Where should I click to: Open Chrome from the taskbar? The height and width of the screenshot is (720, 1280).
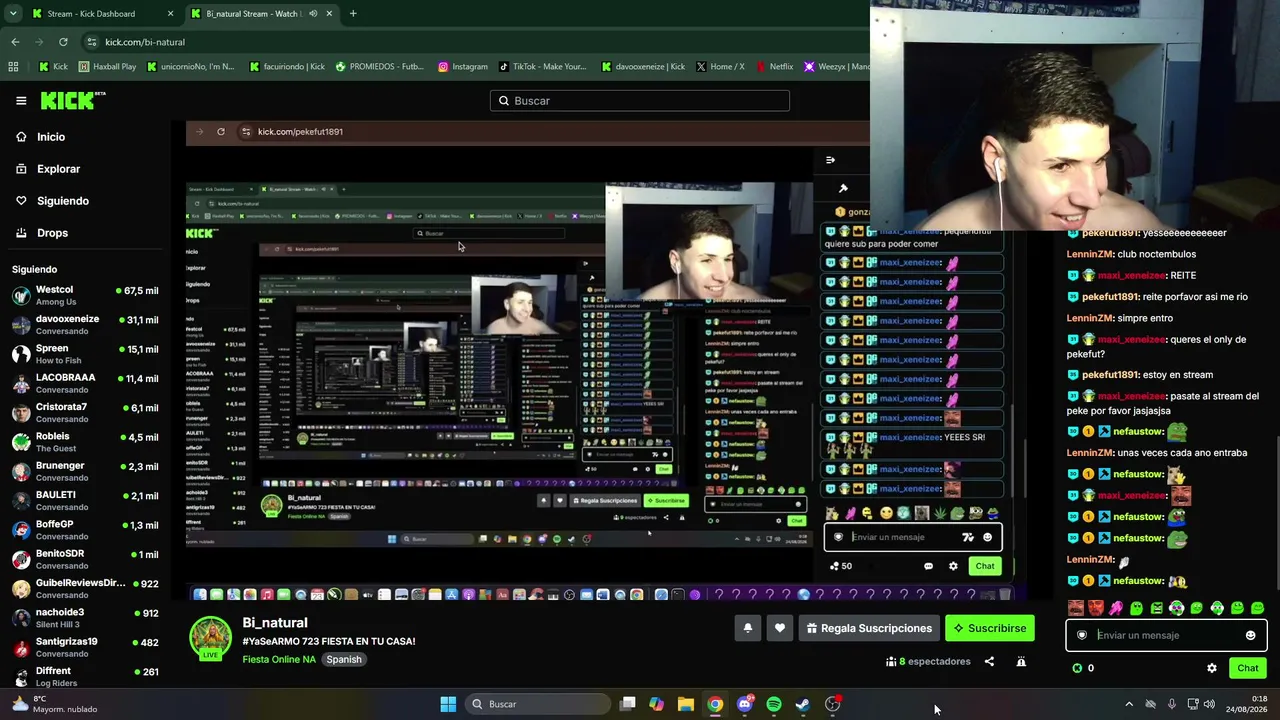coord(715,704)
